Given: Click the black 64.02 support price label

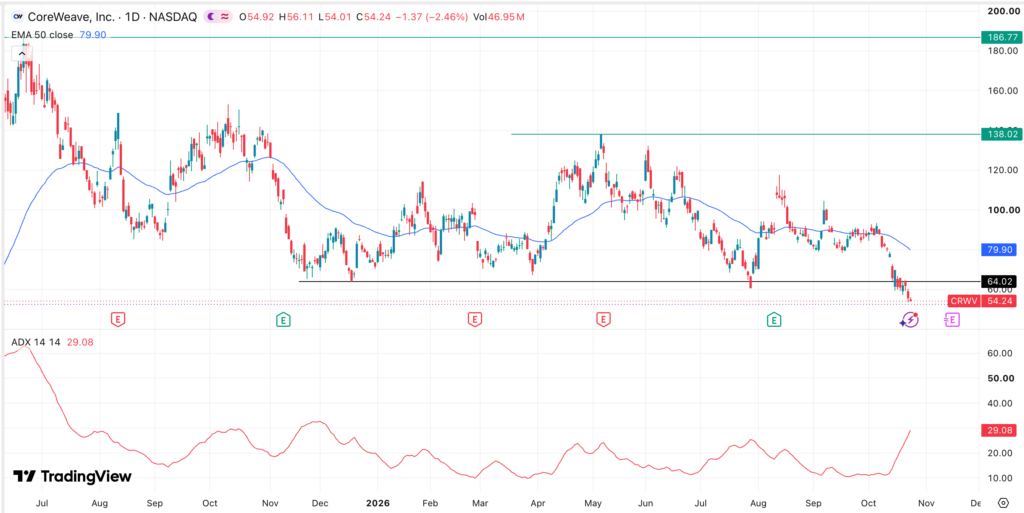Looking at the screenshot, I should pos(999,281).
